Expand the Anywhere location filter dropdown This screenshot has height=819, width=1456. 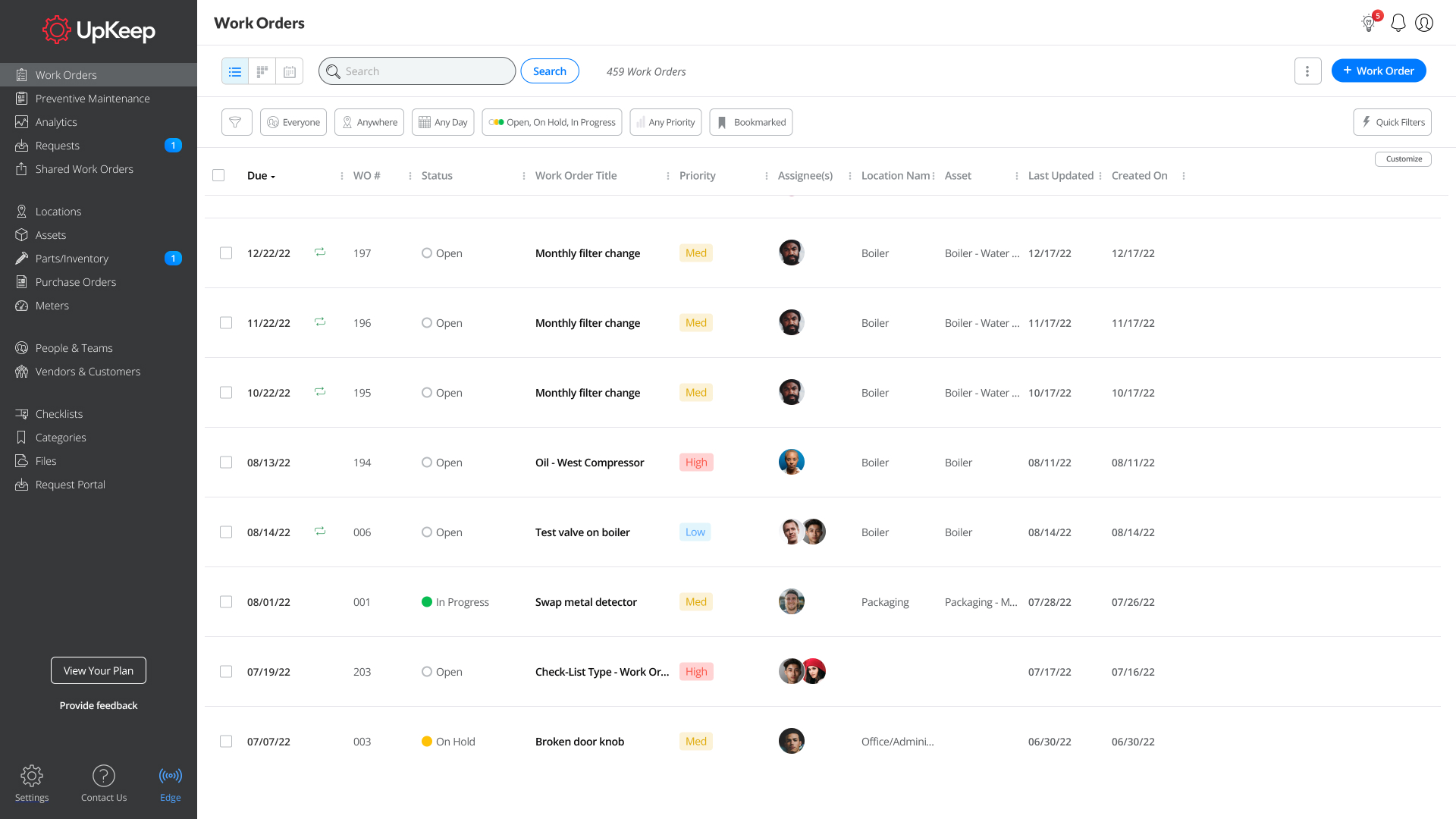click(370, 122)
